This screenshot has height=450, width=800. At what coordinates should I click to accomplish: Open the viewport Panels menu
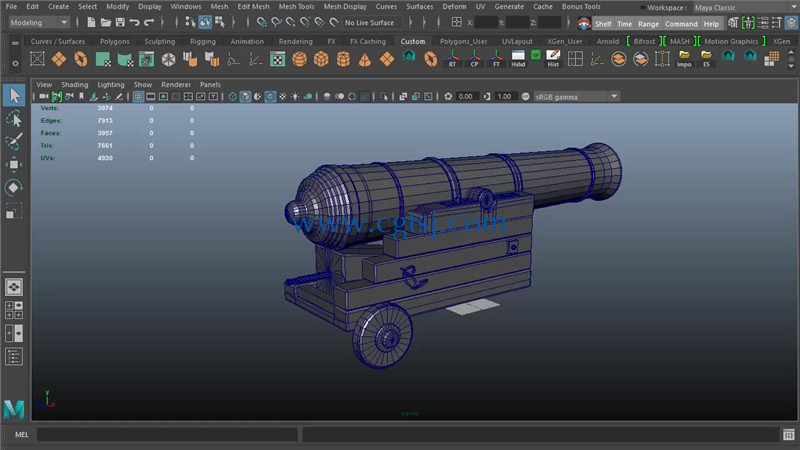click(x=210, y=85)
